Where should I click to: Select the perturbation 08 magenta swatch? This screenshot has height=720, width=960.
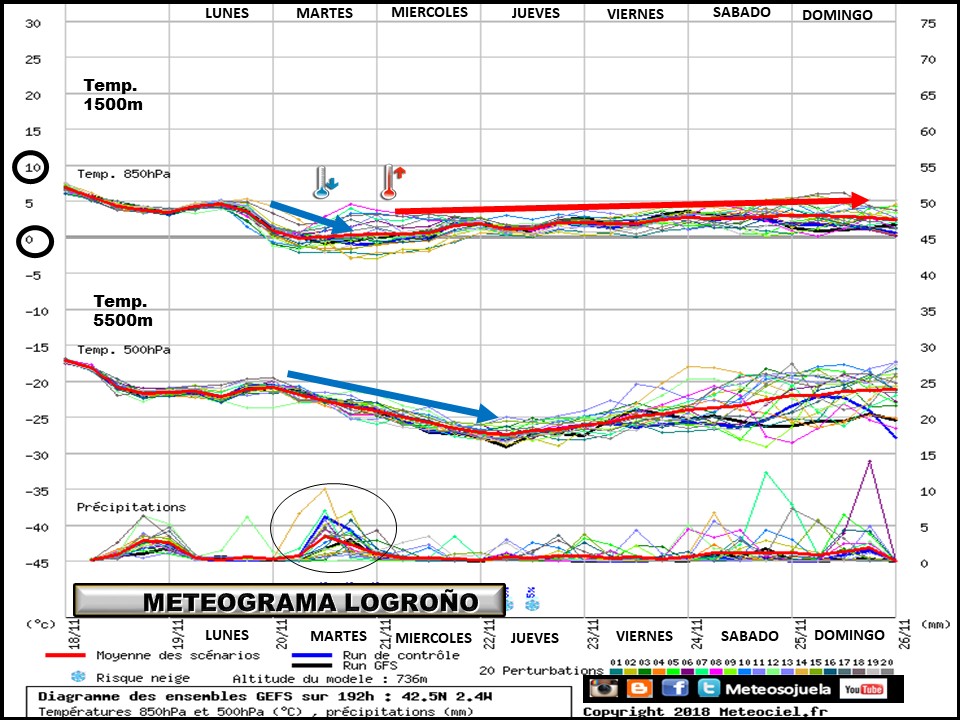tap(716, 672)
